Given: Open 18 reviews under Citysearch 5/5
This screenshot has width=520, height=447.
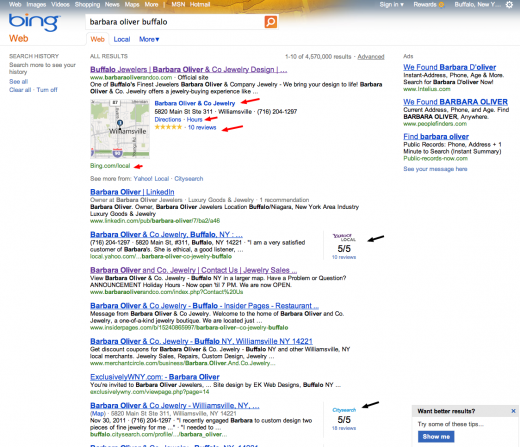Looking at the screenshot, I should click(x=344, y=428).
